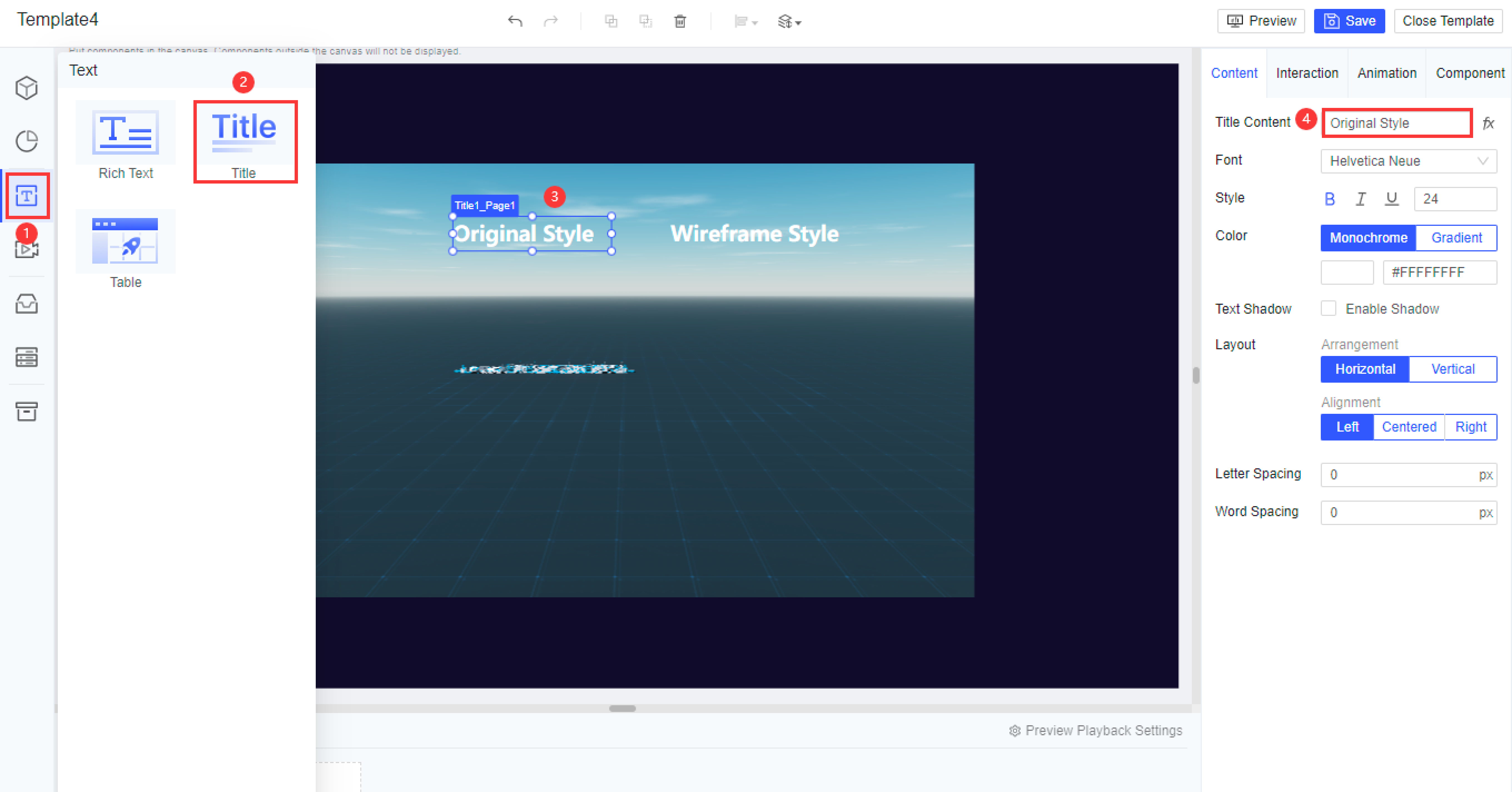Select the Wireframe Style title on canvas
The image size is (1512, 792).
[x=754, y=234]
